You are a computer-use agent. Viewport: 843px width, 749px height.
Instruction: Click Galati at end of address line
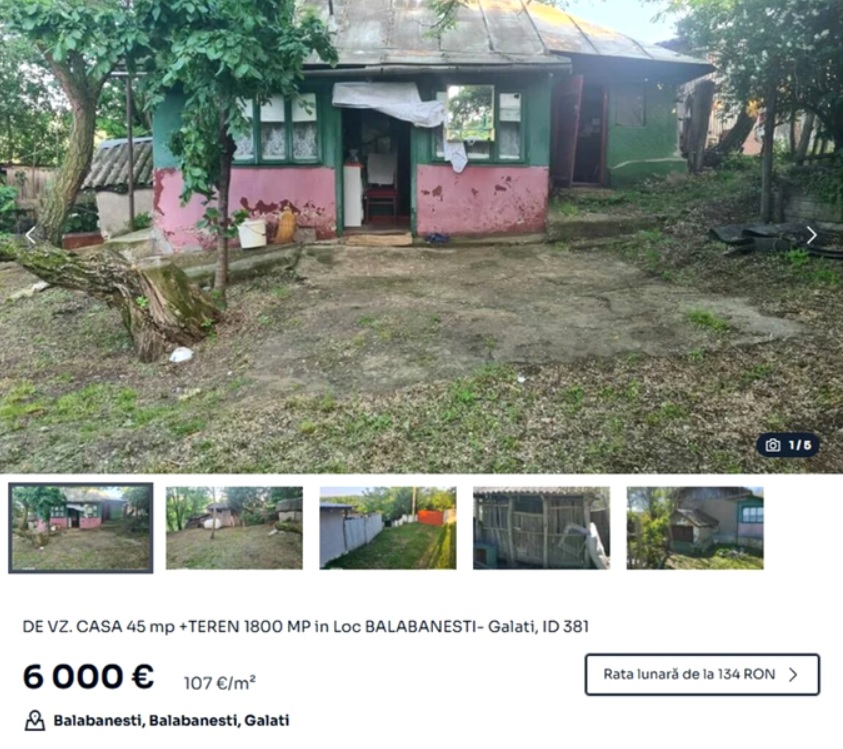tap(267, 721)
